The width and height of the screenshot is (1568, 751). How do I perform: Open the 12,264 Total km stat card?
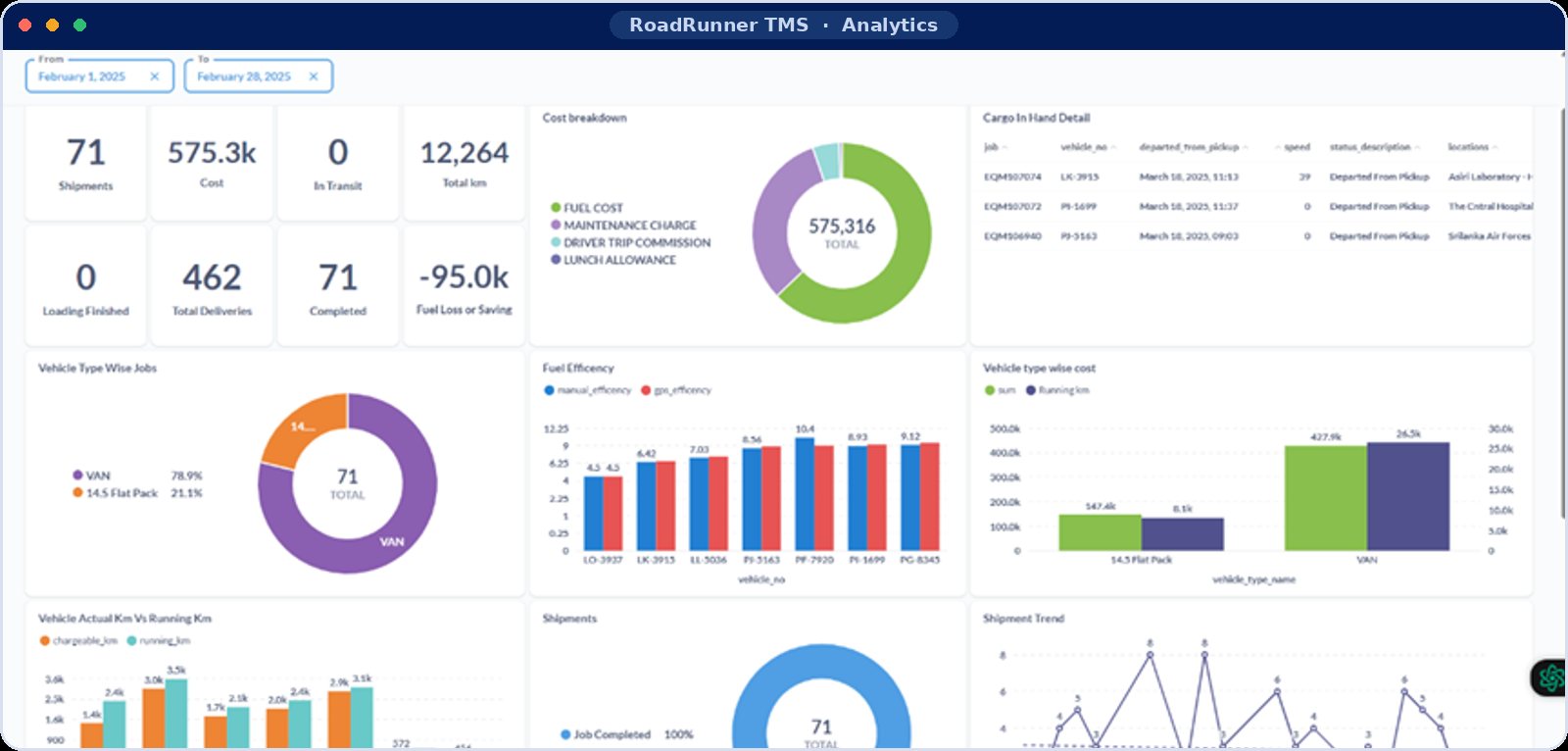tap(465, 164)
